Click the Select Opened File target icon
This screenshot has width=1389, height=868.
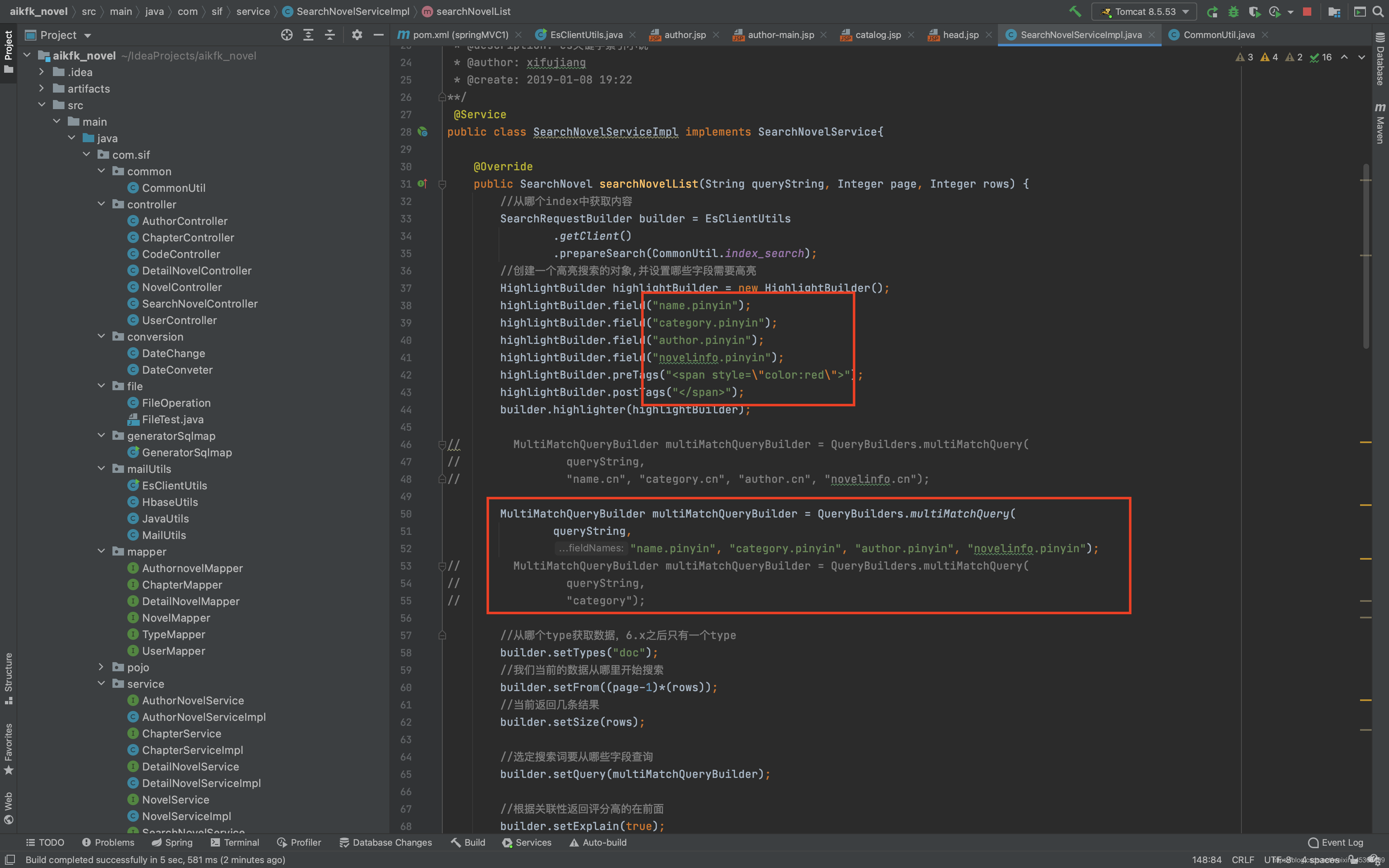(x=287, y=35)
